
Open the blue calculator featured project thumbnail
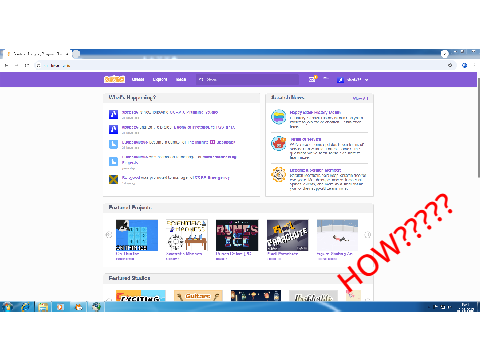(137, 235)
